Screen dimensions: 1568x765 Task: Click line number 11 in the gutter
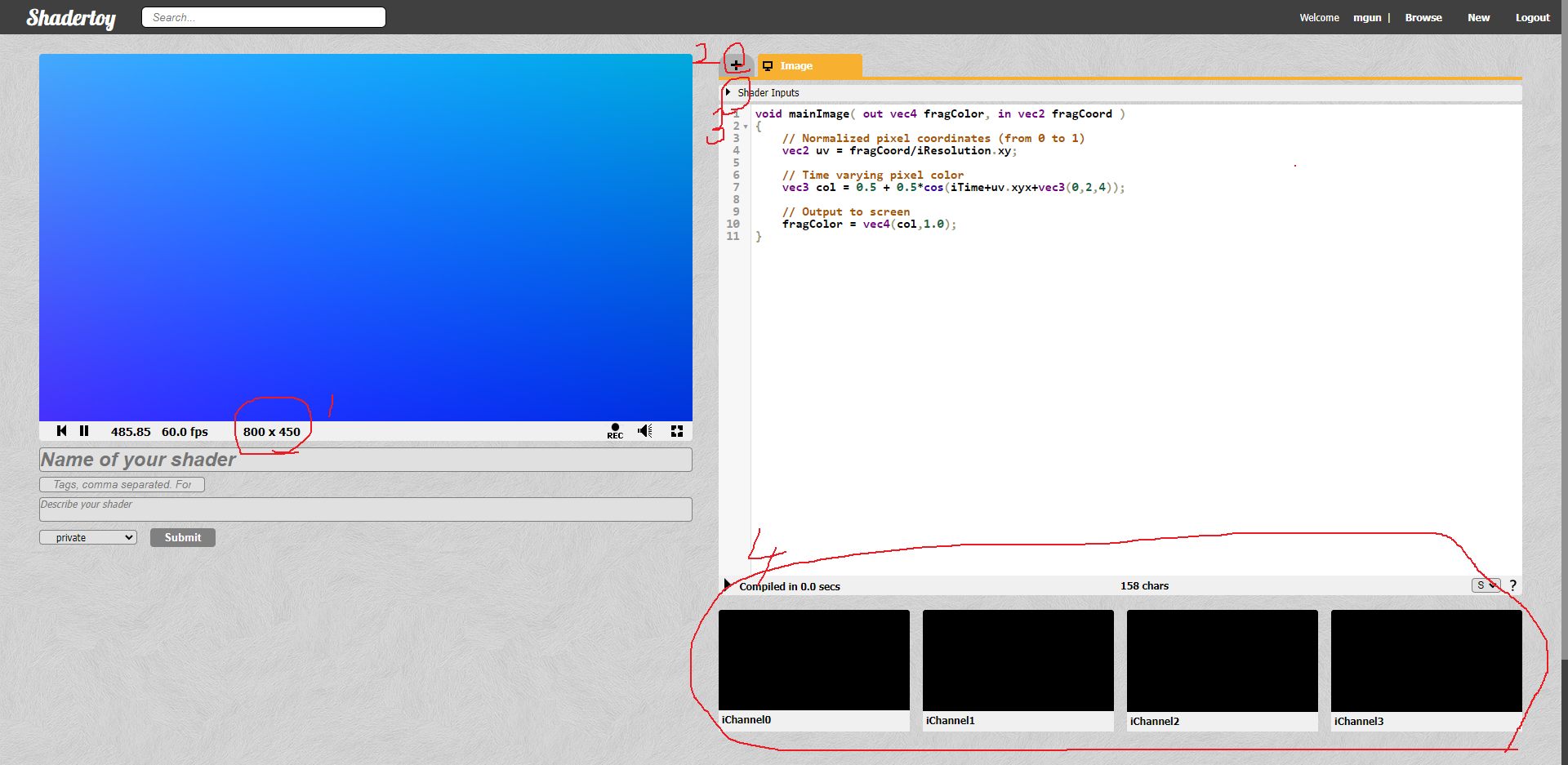[x=733, y=237]
